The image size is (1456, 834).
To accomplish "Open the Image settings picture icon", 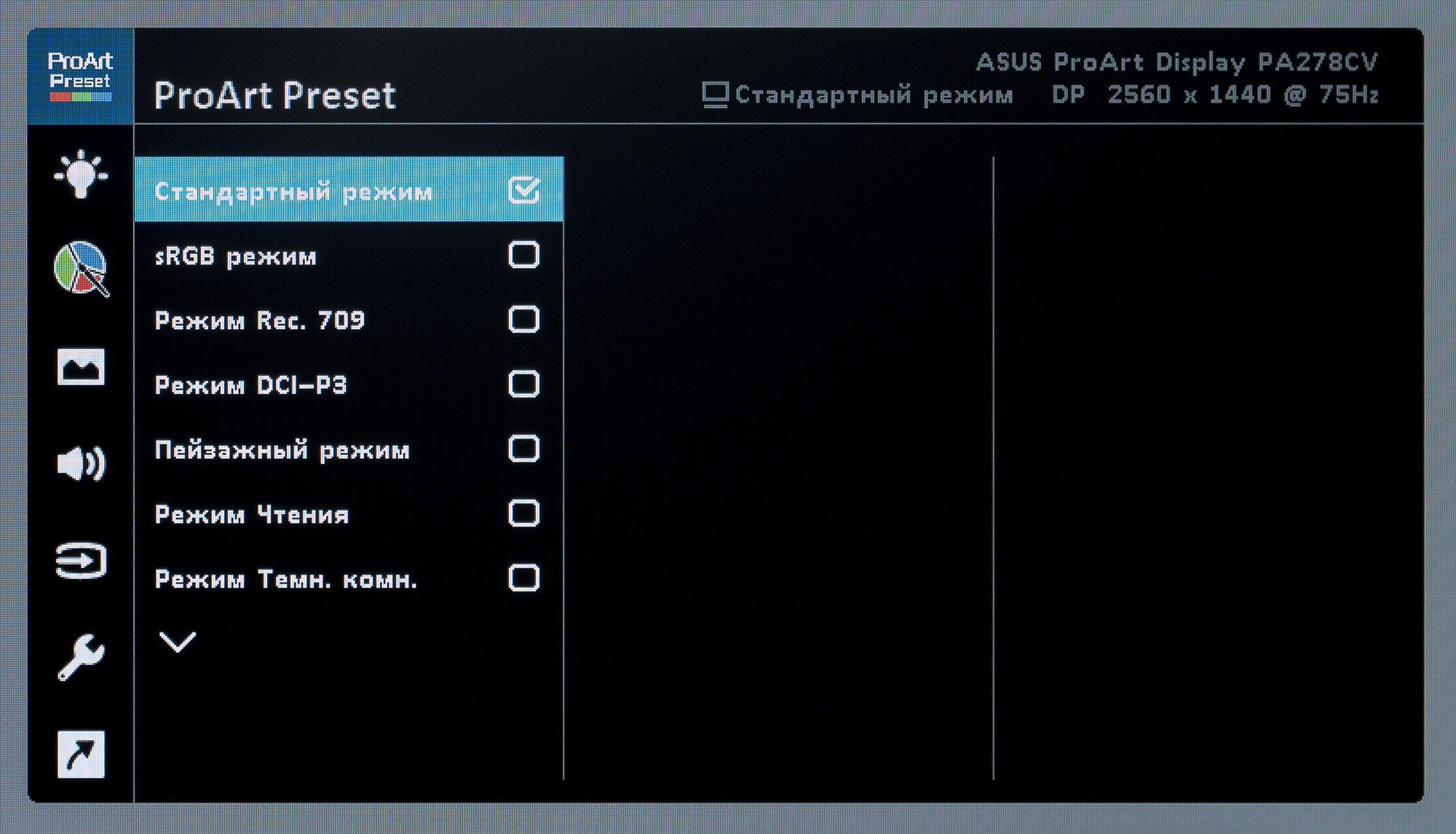I will [81, 366].
